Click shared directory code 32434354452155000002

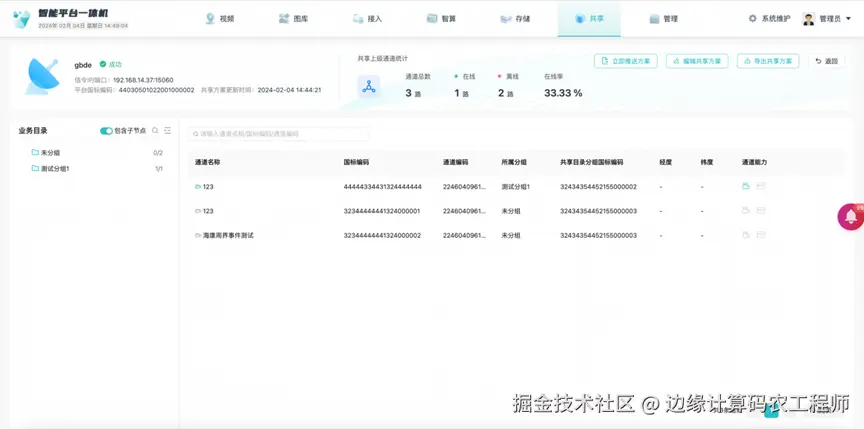click(598, 187)
